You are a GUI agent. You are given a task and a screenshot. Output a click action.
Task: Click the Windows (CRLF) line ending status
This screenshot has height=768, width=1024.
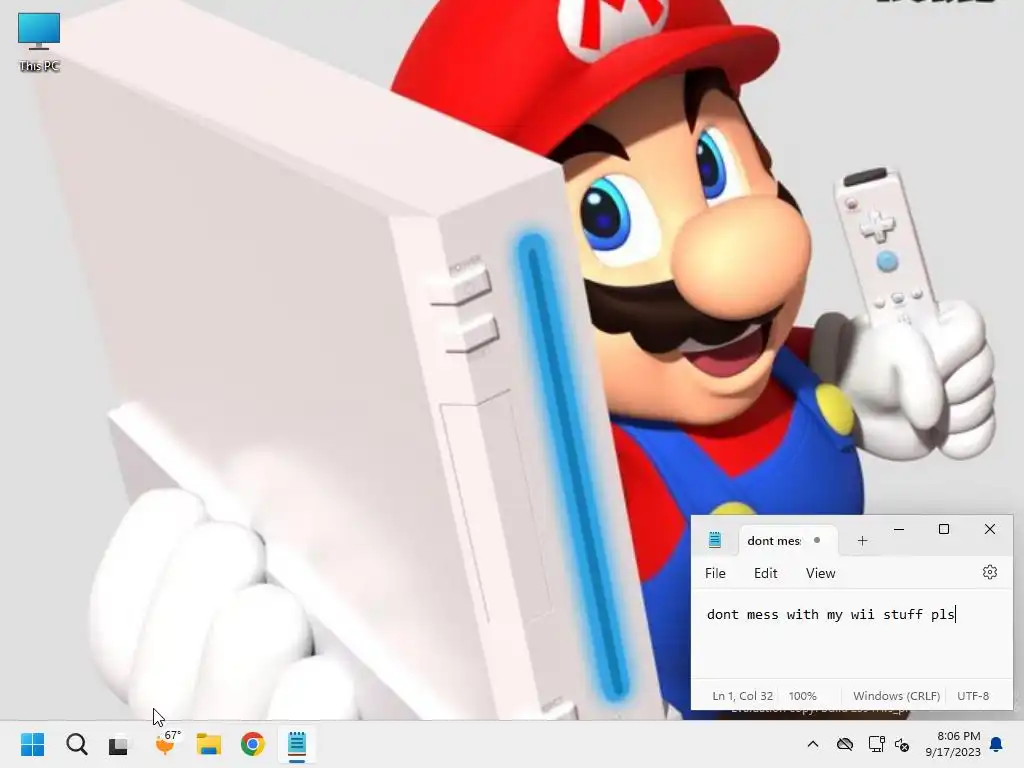(896, 696)
